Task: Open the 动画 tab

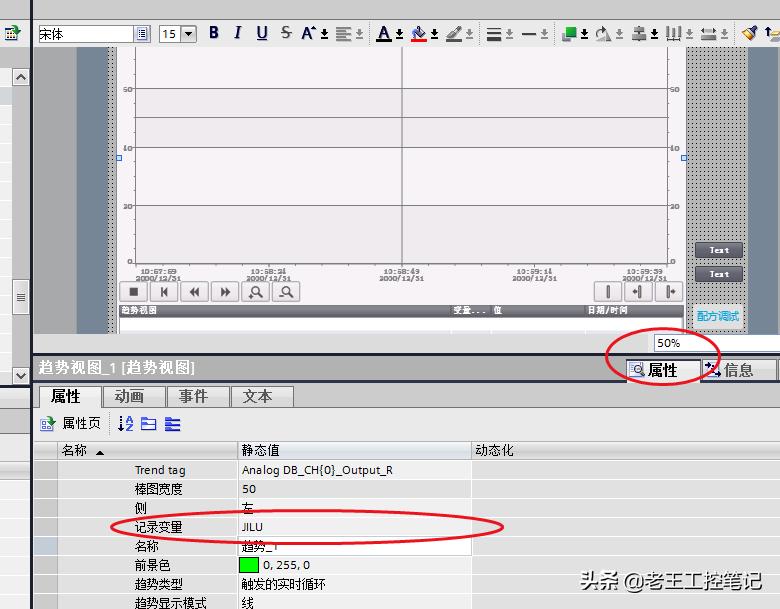Action: pos(133,397)
